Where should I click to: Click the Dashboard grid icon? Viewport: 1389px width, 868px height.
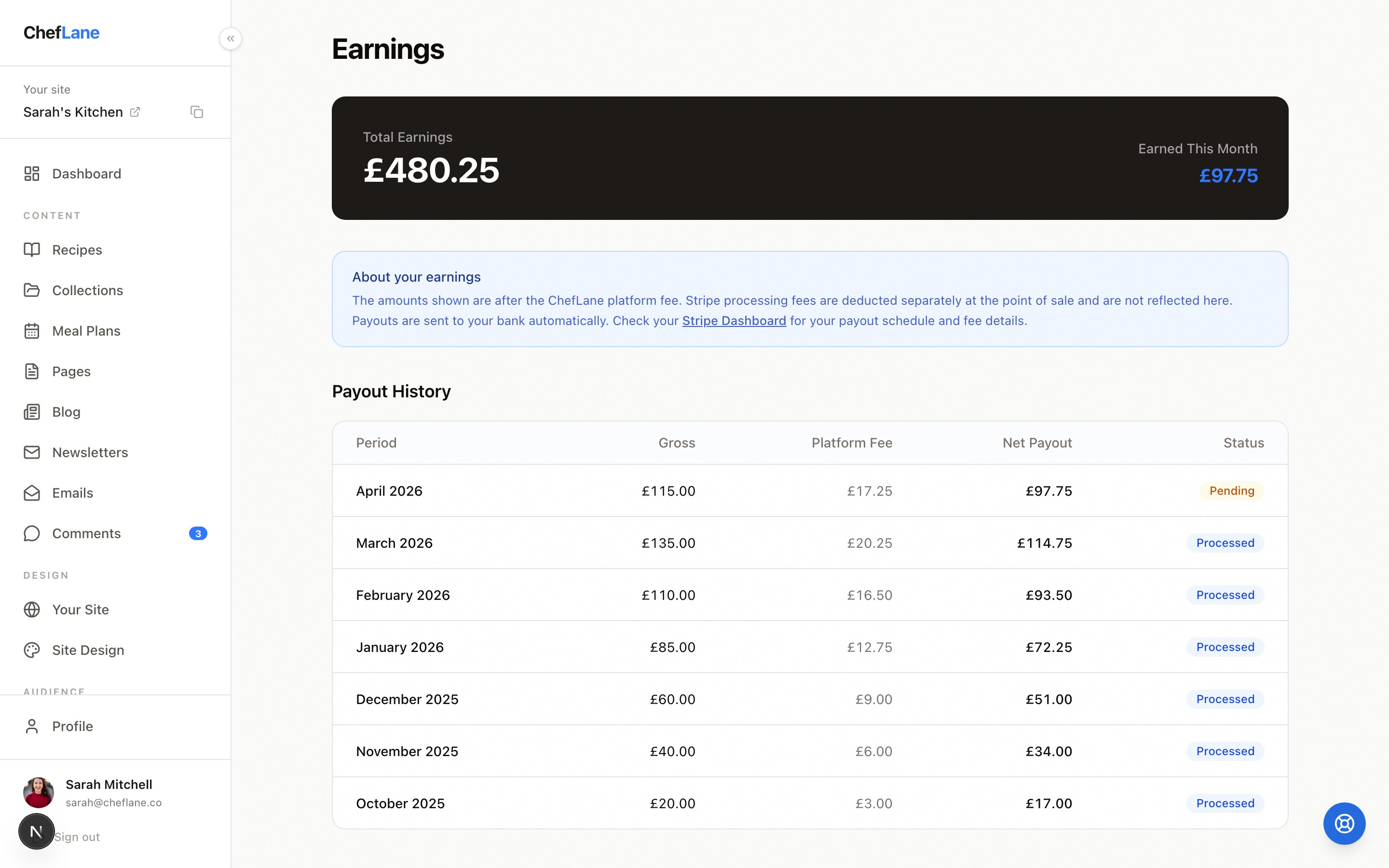pyautogui.click(x=31, y=174)
